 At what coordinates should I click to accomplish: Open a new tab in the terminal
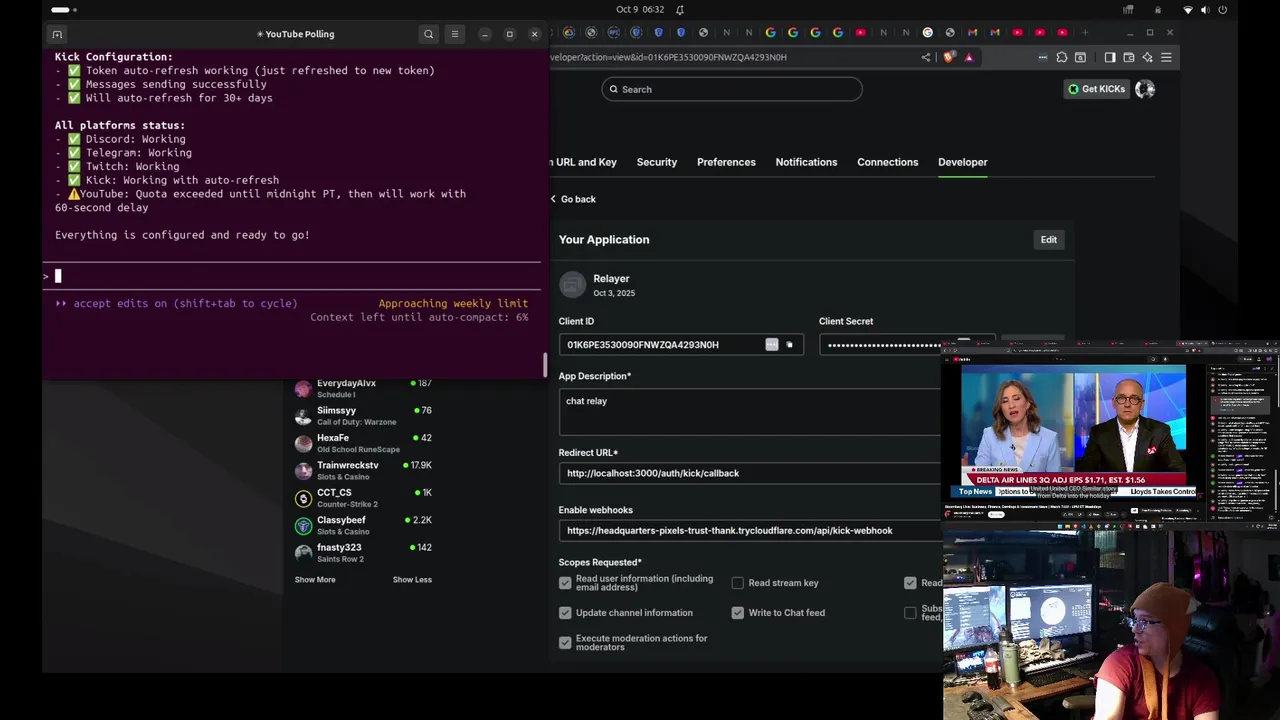(x=57, y=34)
